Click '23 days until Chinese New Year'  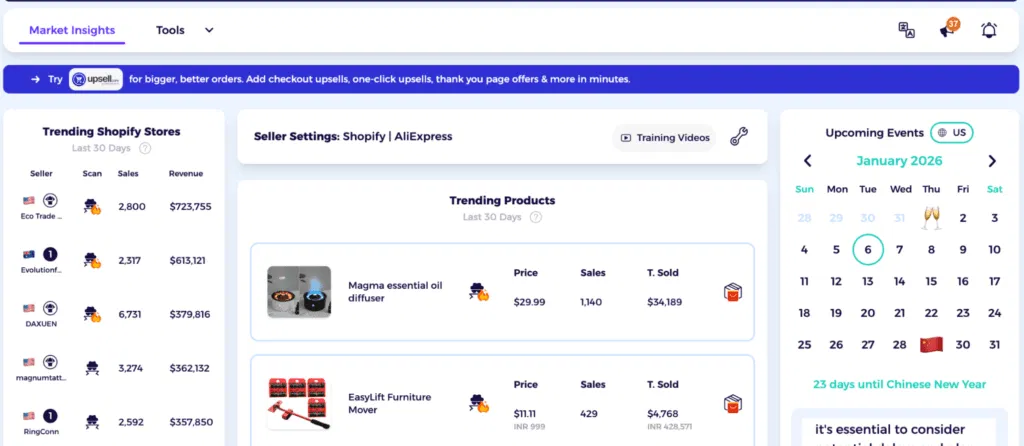coord(899,384)
